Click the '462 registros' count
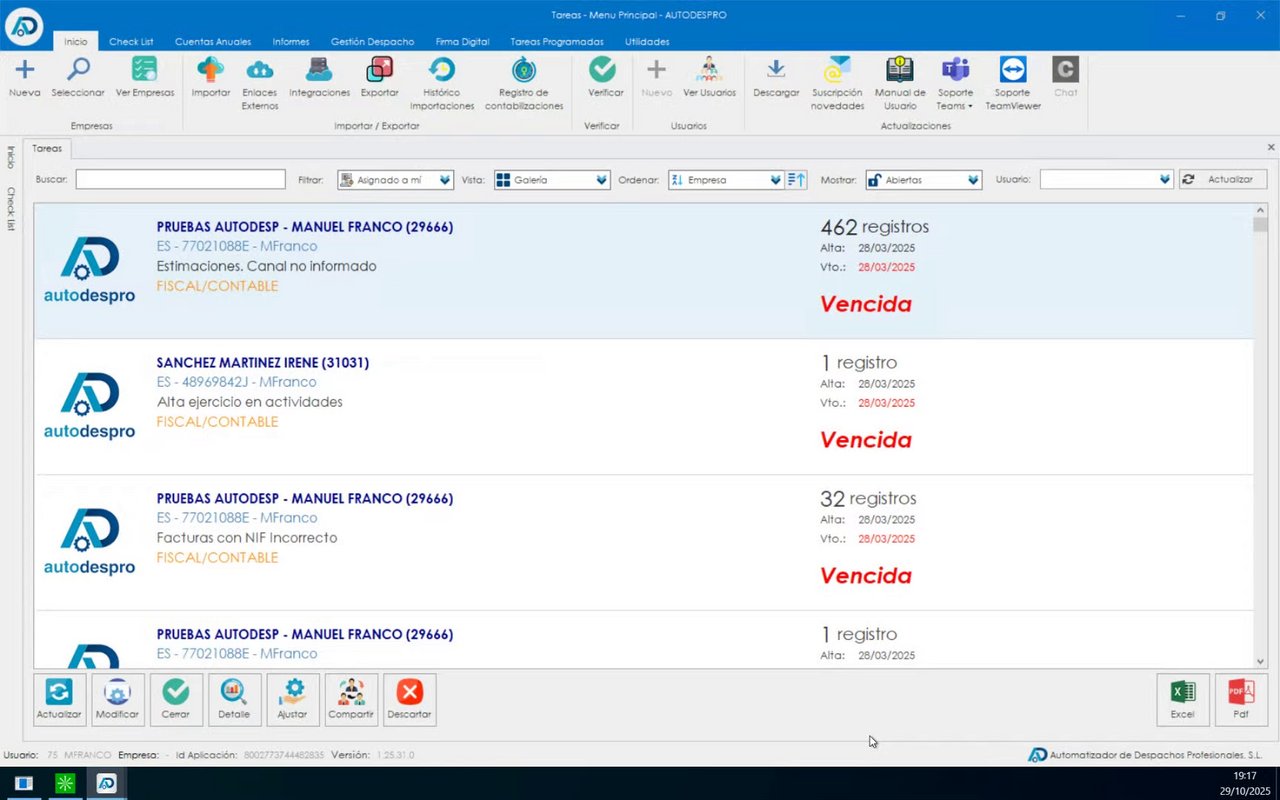Viewport: 1280px width, 800px height. 875,227
